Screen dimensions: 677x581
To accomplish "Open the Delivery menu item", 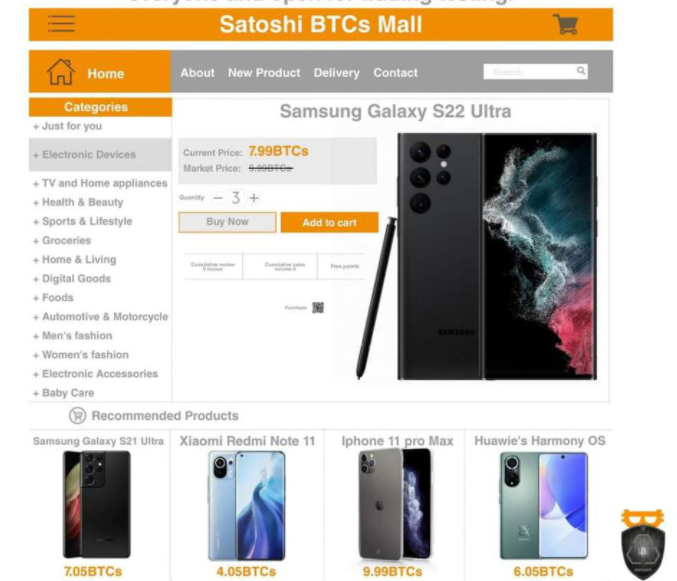I will point(337,73).
